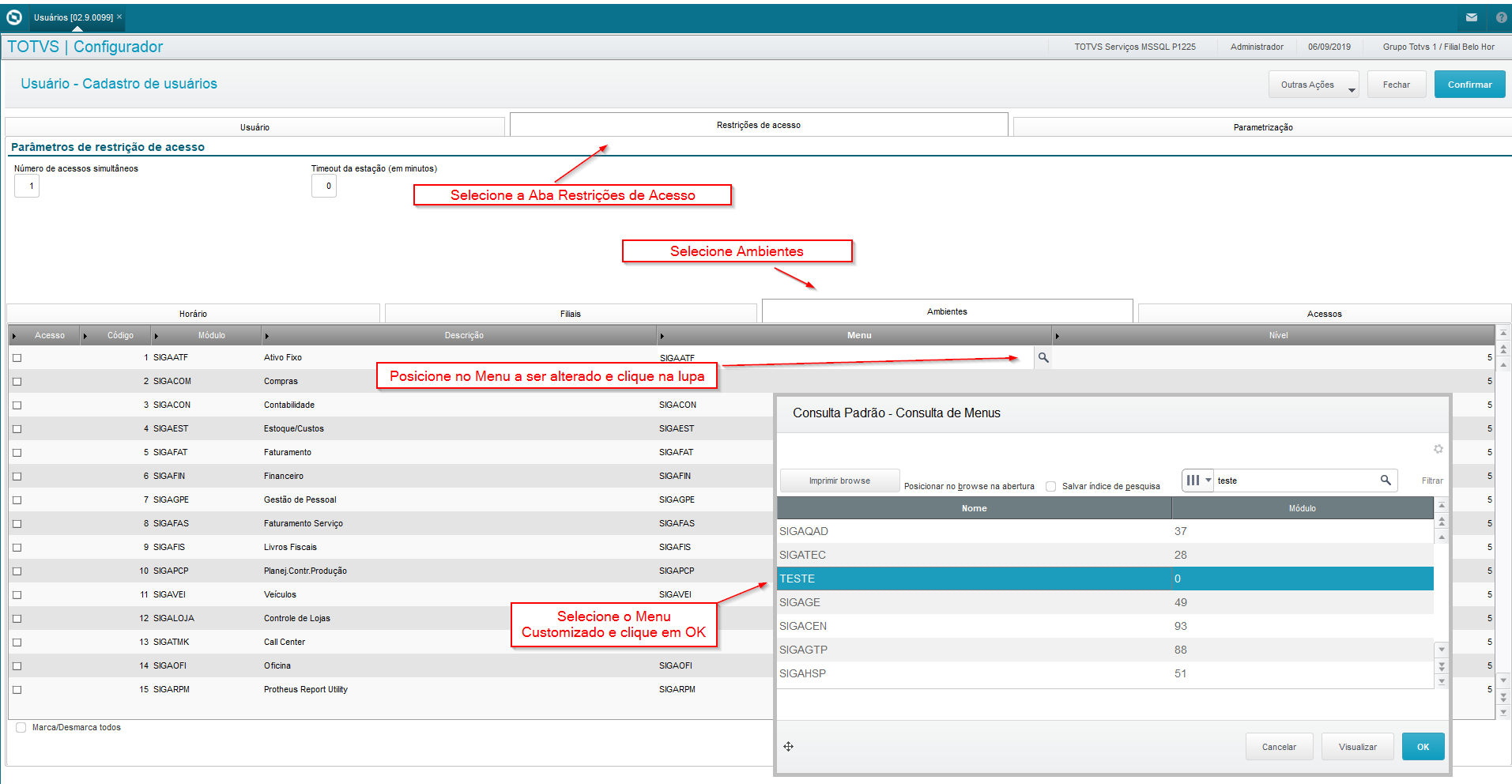This screenshot has height=784, width=1512.
Task: Move up one row in the Ambientes grid
Action: coord(1503,364)
